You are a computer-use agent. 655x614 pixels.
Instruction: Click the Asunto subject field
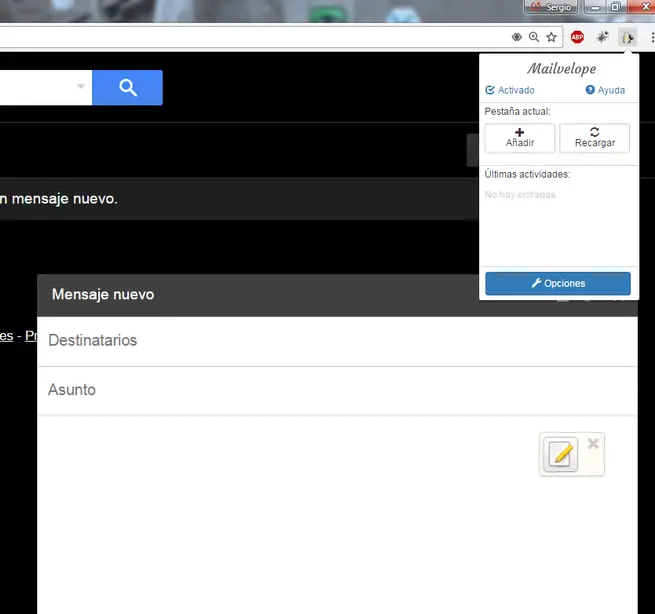337,391
